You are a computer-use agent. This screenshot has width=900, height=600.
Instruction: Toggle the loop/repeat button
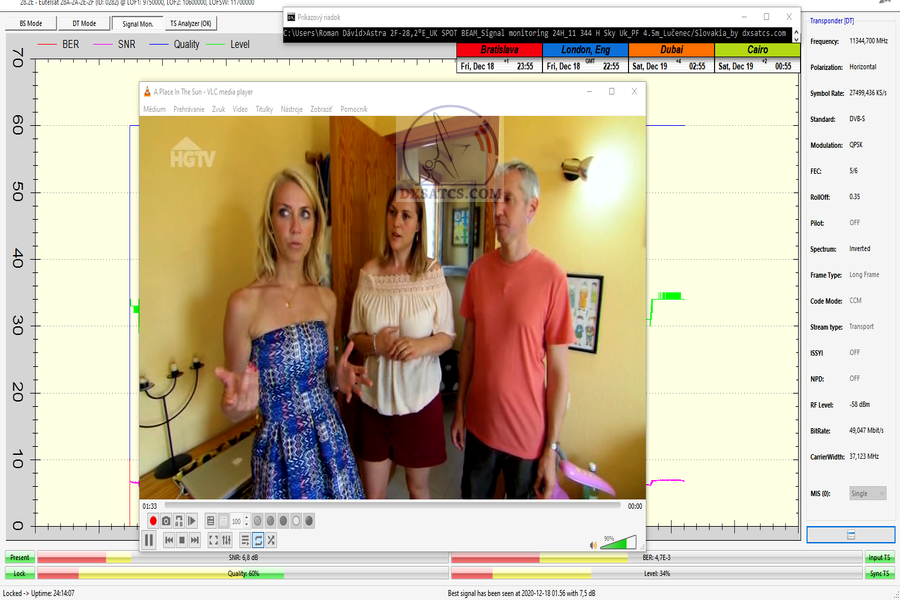[x=258, y=540]
